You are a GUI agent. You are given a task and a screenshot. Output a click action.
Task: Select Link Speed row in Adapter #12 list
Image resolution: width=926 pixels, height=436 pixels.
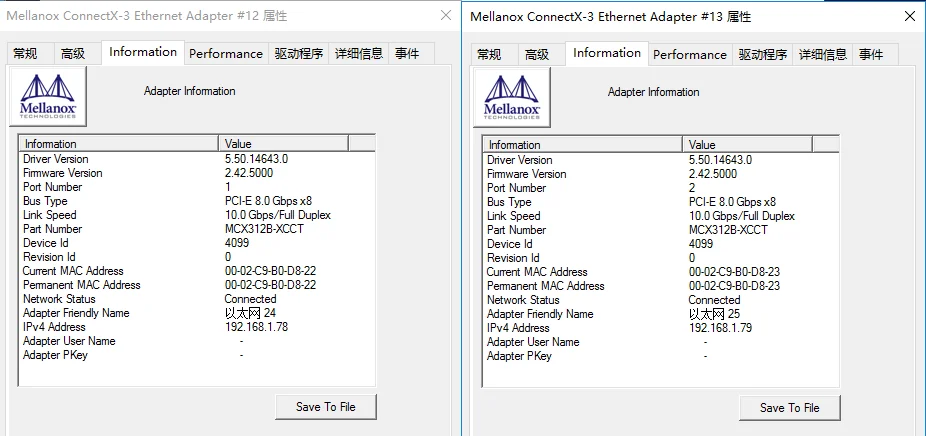197,215
